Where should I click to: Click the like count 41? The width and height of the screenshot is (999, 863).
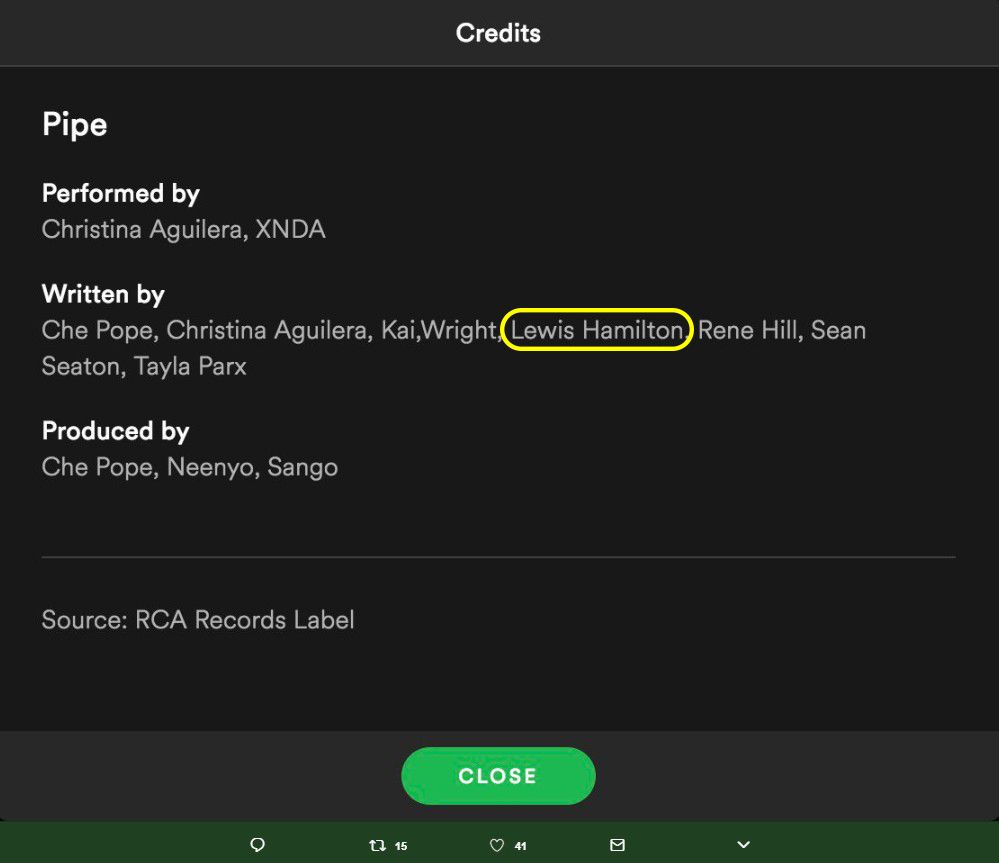click(520, 846)
